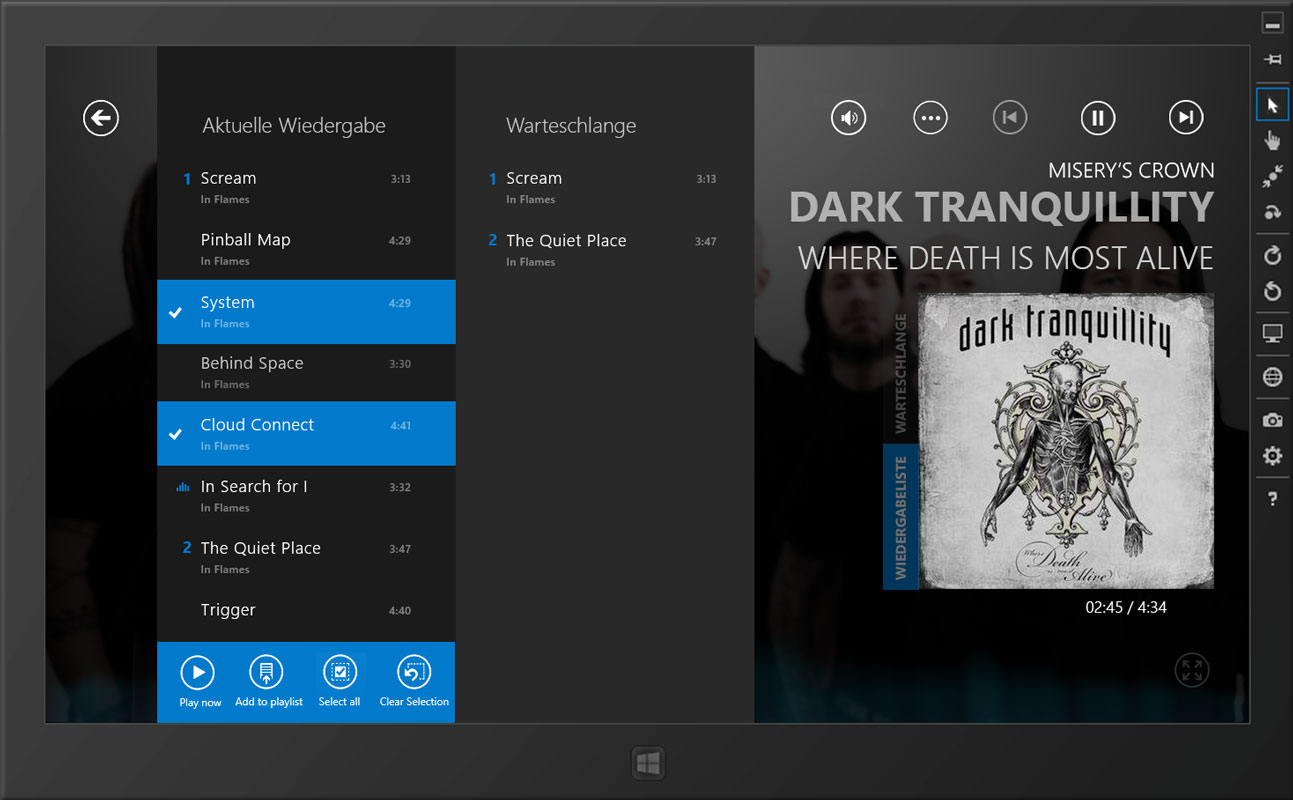This screenshot has width=1293, height=800.
Task: Mute audio with the volume icon
Action: point(848,118)
